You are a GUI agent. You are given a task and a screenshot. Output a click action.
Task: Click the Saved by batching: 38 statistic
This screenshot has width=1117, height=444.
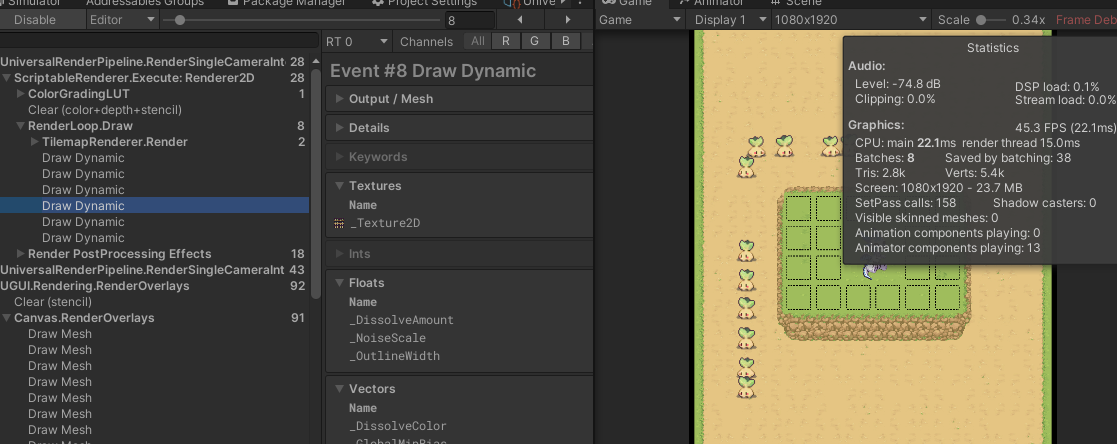(x=1008, y=158)
